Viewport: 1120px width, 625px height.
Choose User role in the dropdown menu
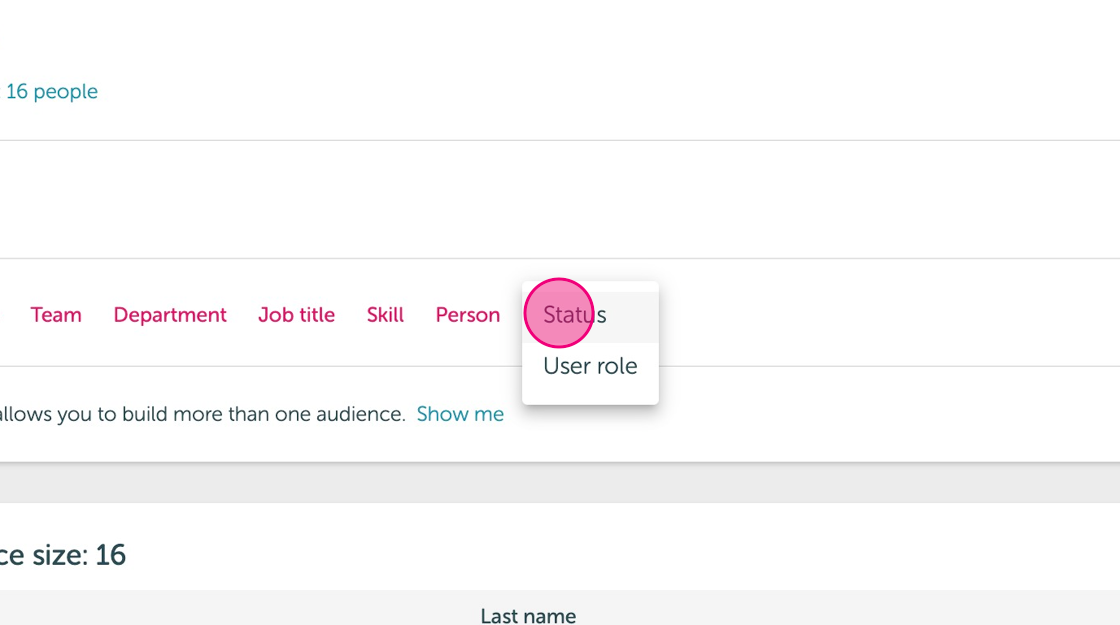pos(590,366)
